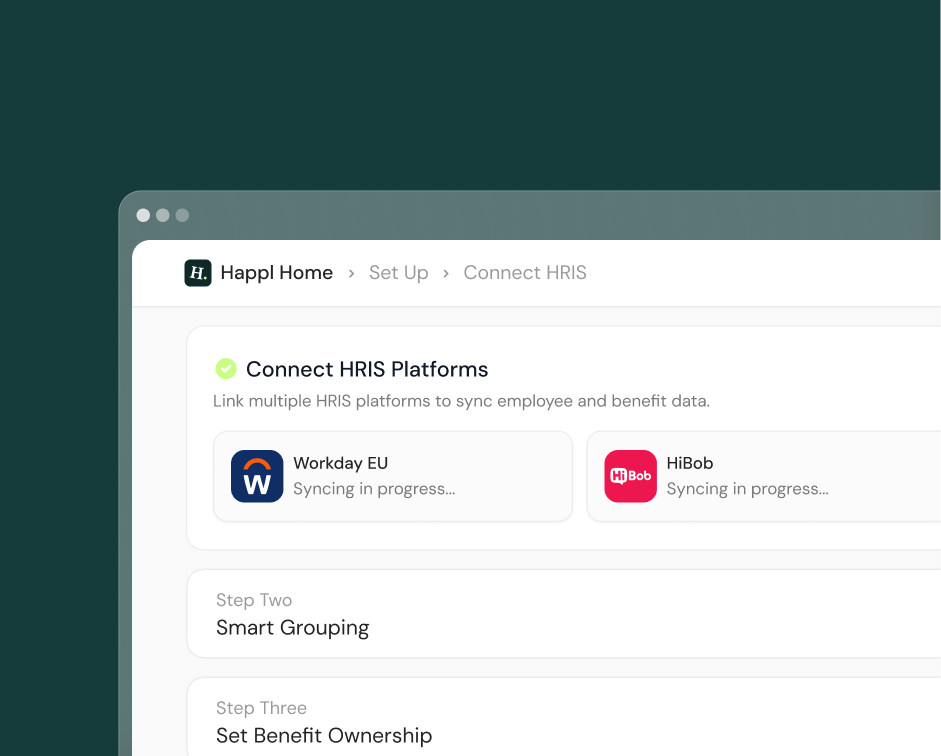The image size is (941, 756).
Task: Click the green checkmark beside Connect HRIS Platforms
Action: [x=226, y=368]
